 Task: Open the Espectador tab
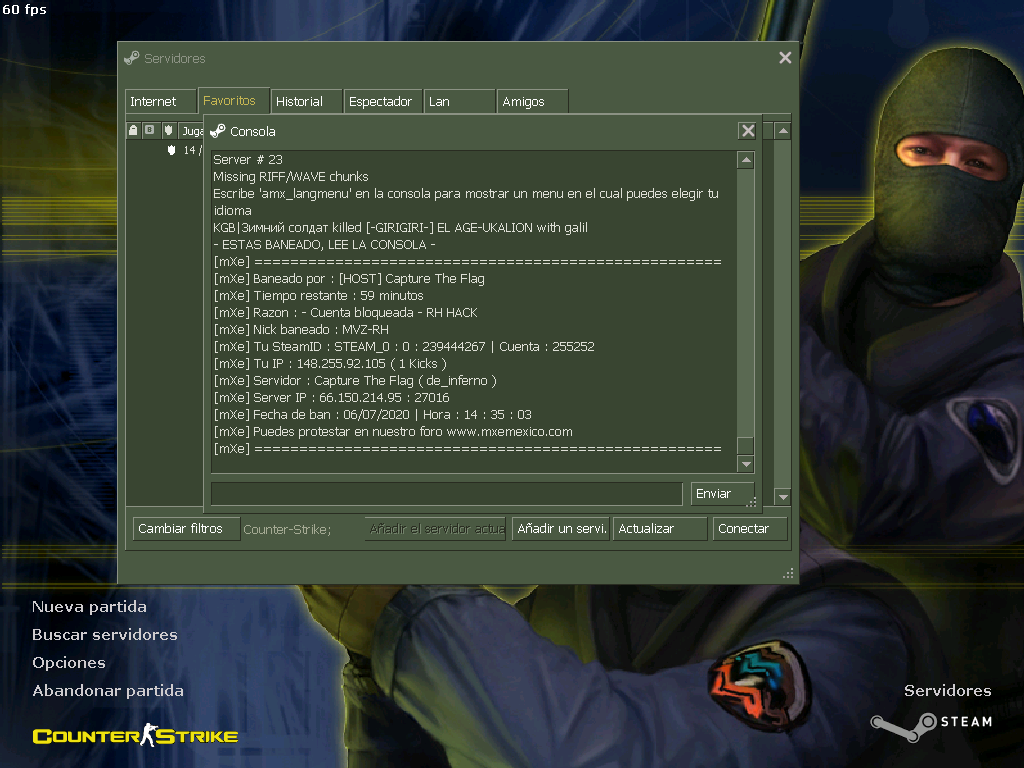[383, 101]
